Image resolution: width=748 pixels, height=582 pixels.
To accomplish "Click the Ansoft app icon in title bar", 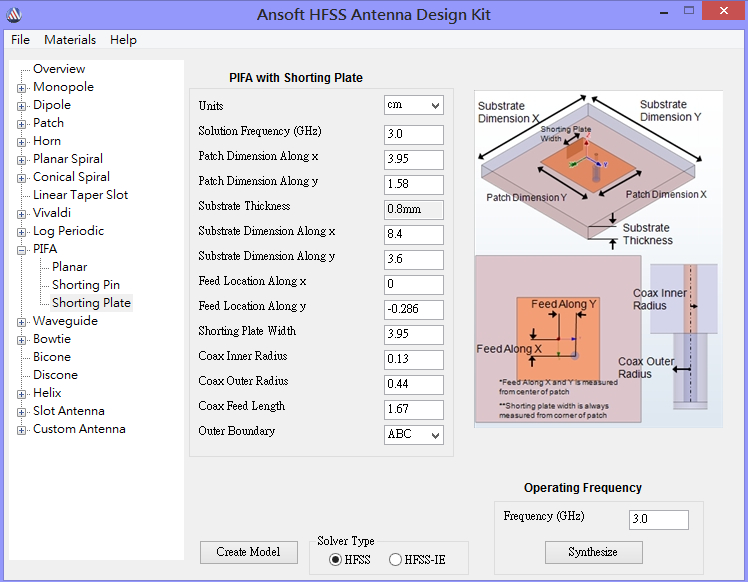I will coord(14,15).
